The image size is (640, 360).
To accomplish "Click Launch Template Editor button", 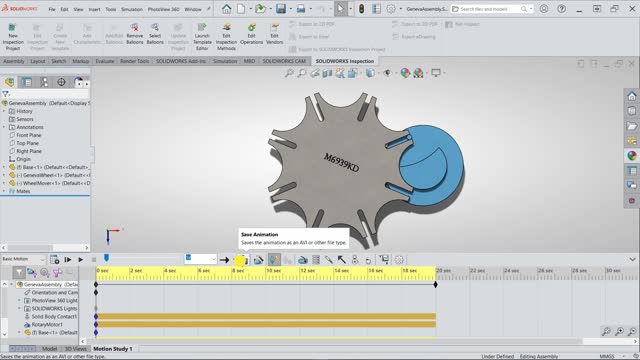I will pyautogui.click(x=202, y=37).
